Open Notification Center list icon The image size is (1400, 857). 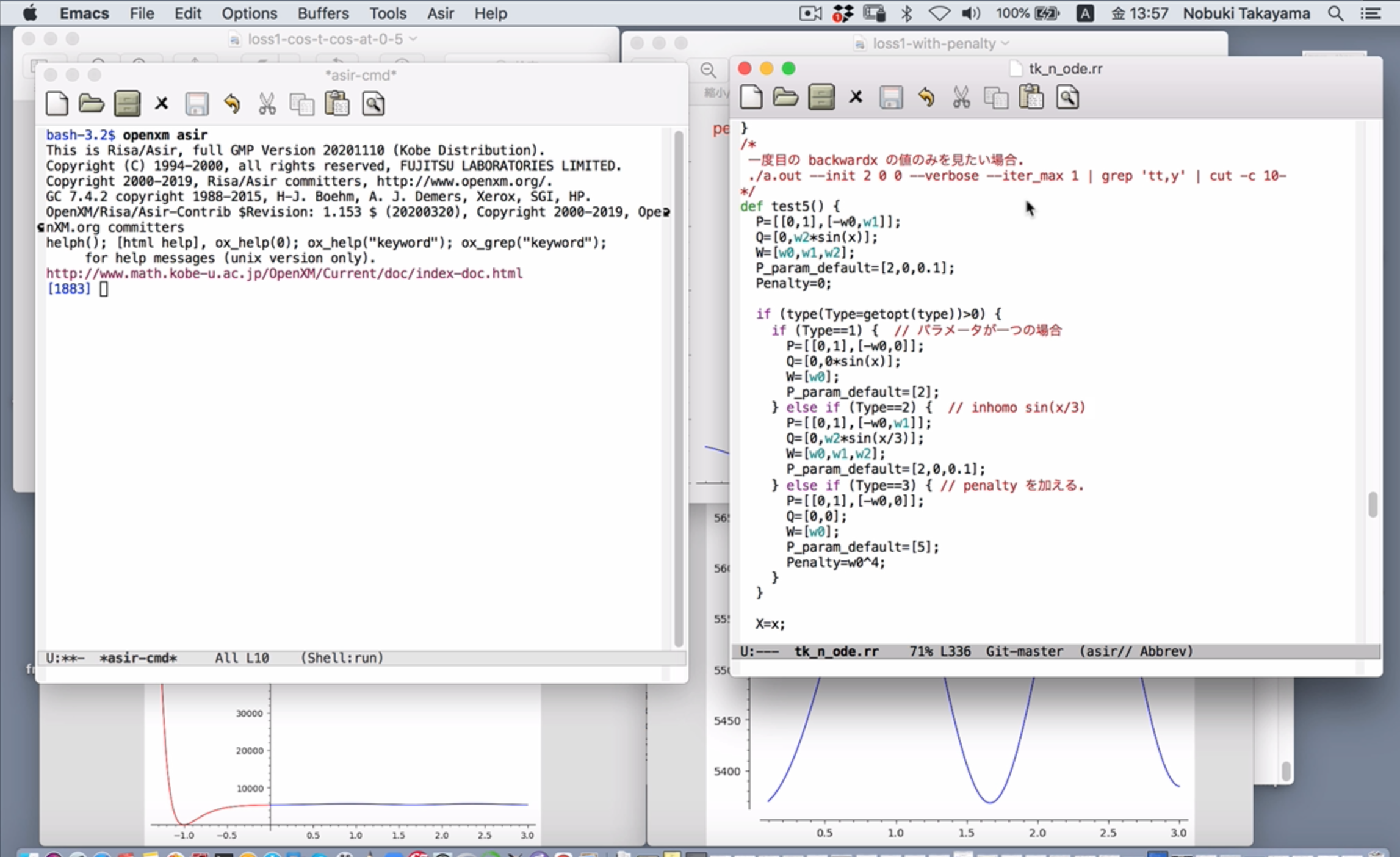pos(1371,13)
